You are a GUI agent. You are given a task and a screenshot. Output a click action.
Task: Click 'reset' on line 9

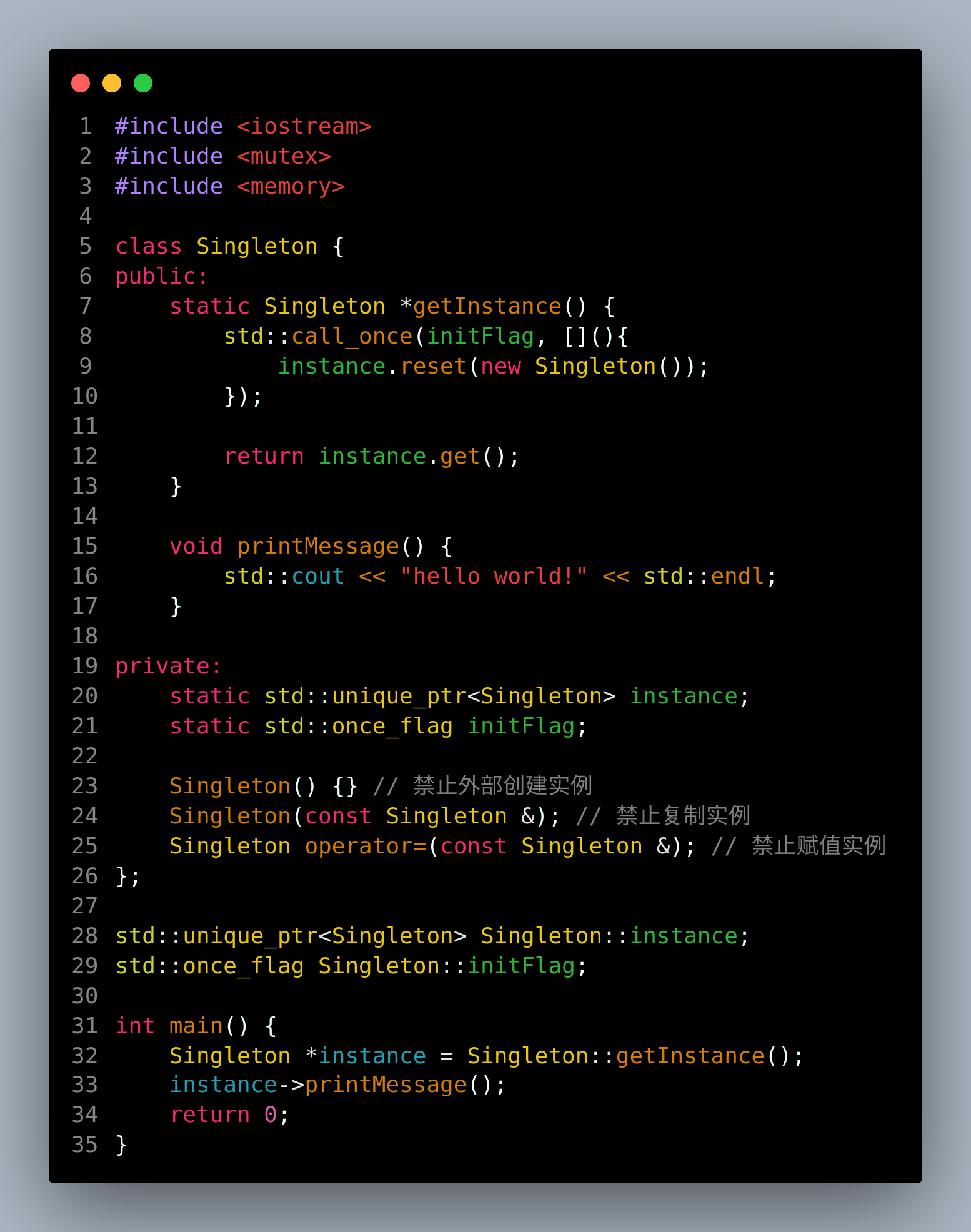433,366
